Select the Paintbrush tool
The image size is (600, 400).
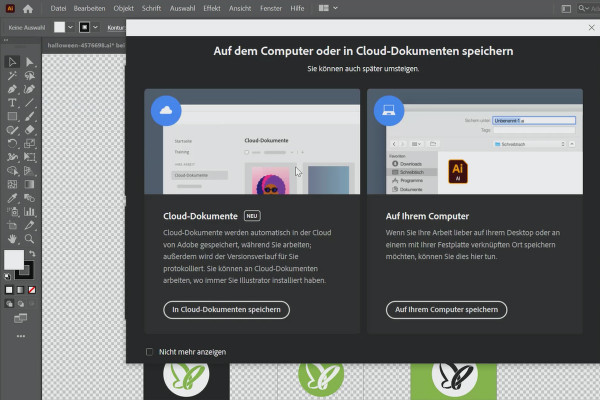coord(29,116)
